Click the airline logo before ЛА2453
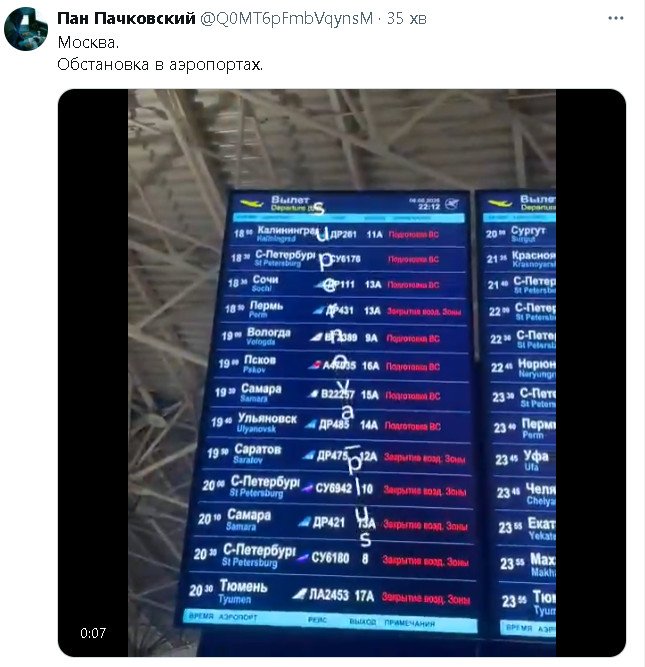The image size is (645, 667). [x=299, y=593]
